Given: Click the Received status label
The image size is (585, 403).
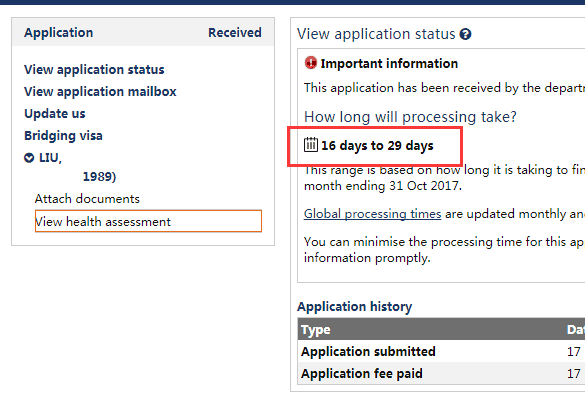Looking at the screenshot, I should [x=235, y=33].
